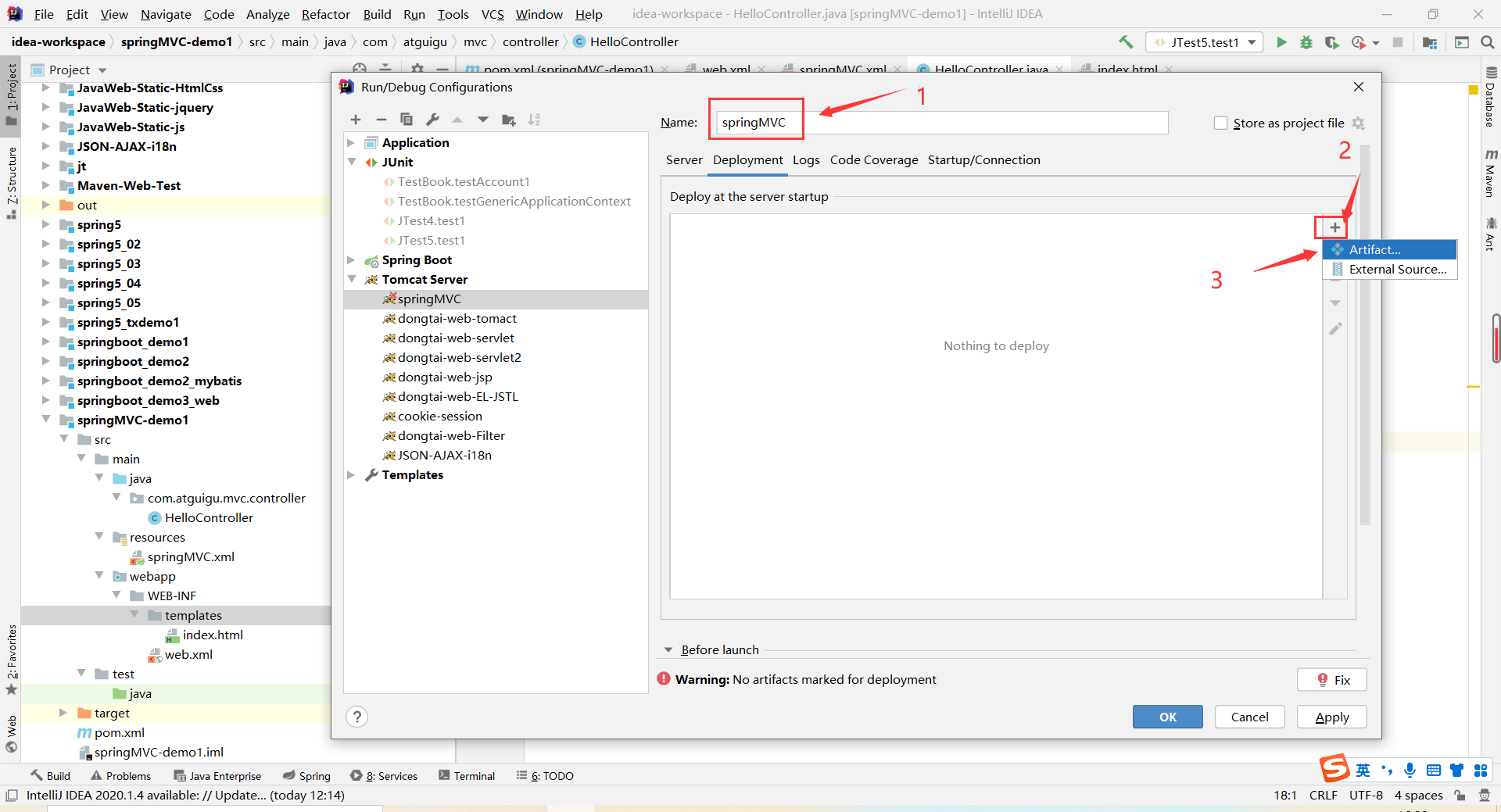Click the move configuration up arrow

point(457,120)
